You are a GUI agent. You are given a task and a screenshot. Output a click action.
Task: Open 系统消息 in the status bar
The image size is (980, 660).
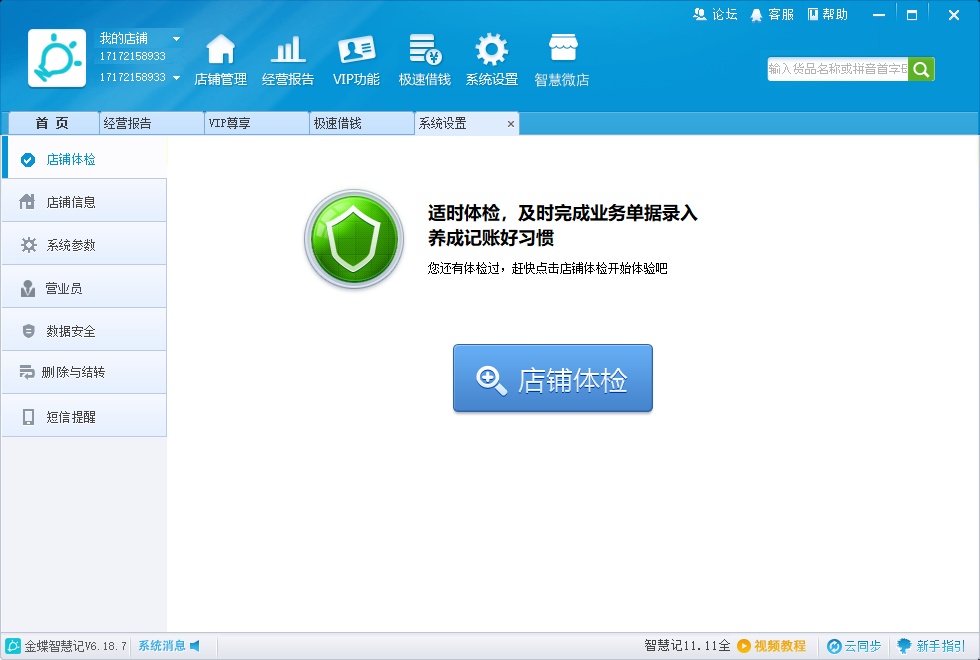tap(162, 646)
